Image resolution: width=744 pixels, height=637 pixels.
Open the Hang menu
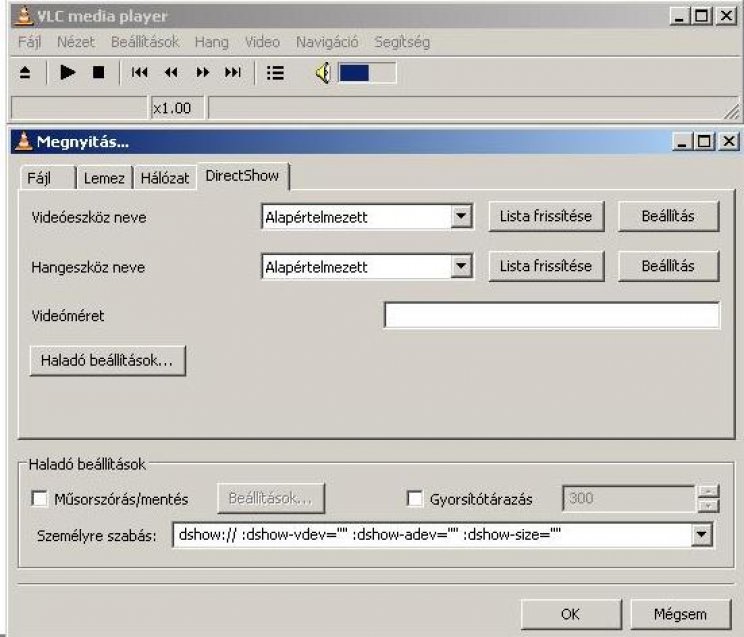(212, 42)
